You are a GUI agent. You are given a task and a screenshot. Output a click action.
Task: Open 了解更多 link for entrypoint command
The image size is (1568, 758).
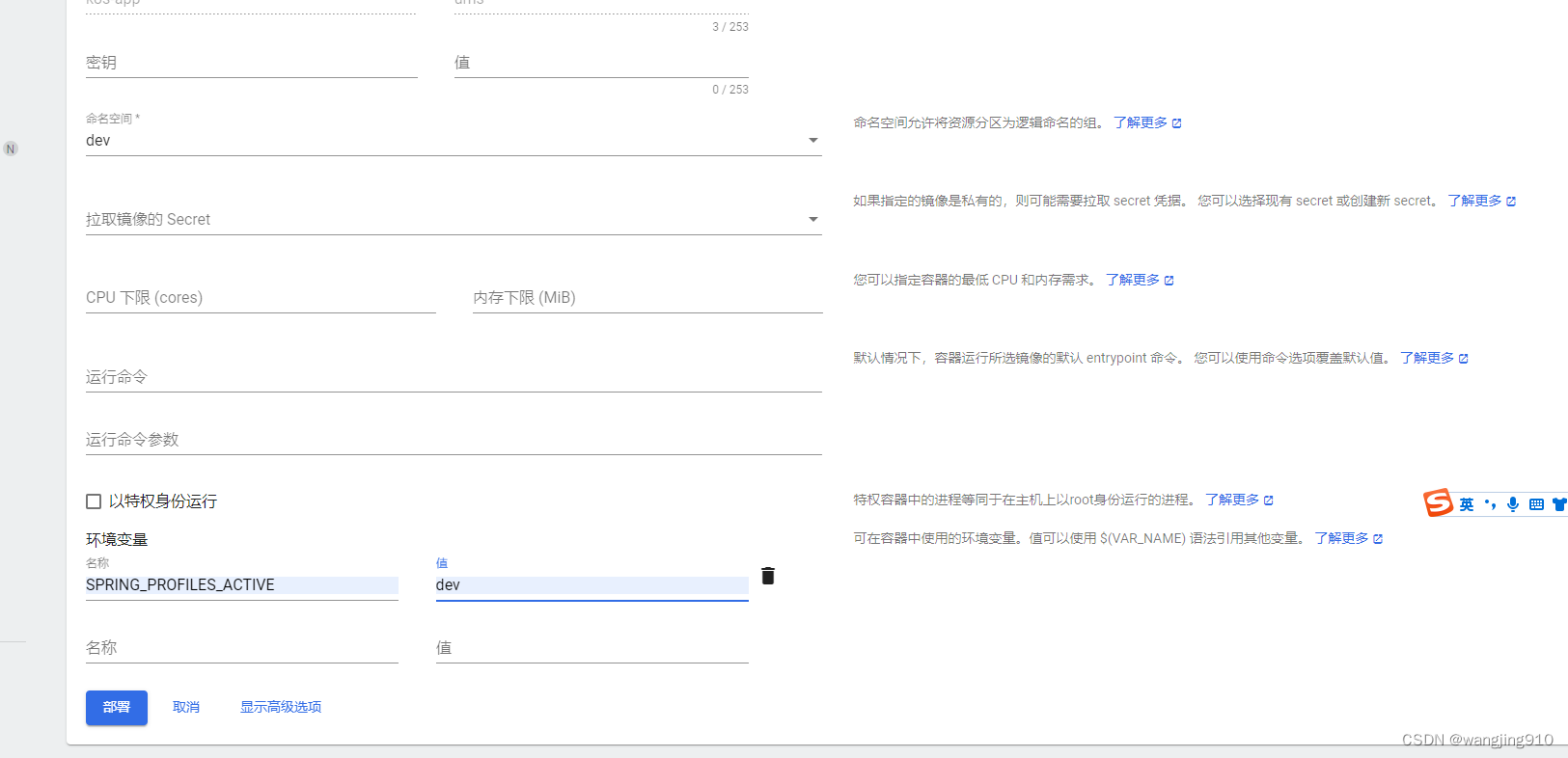pyautogui.click(x=1435, y=358)
